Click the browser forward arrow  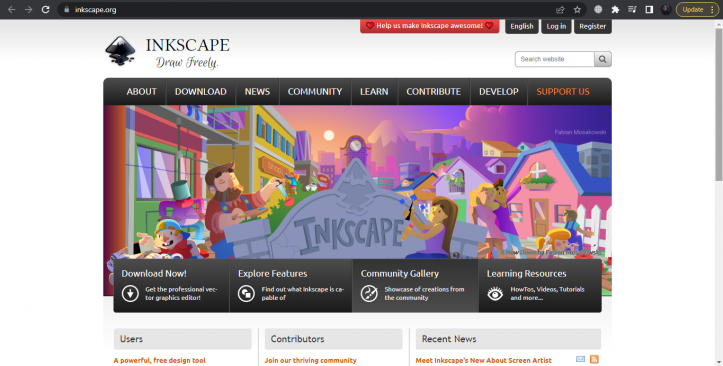[29, 9]
